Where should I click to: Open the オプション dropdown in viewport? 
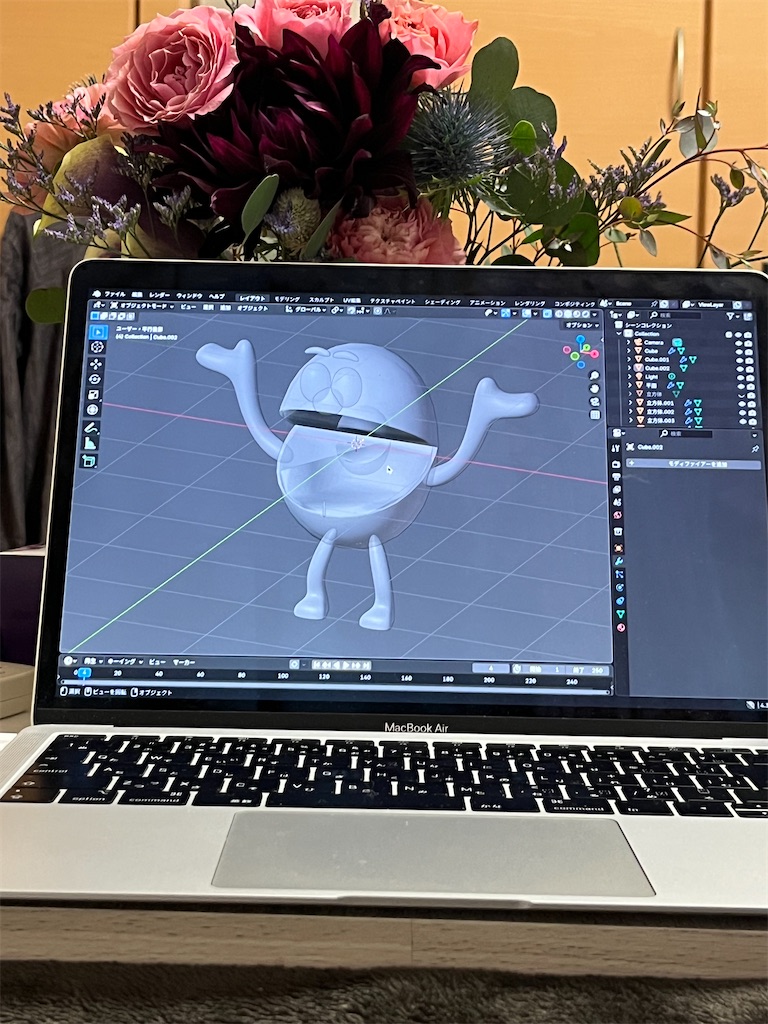coord(583,325)
